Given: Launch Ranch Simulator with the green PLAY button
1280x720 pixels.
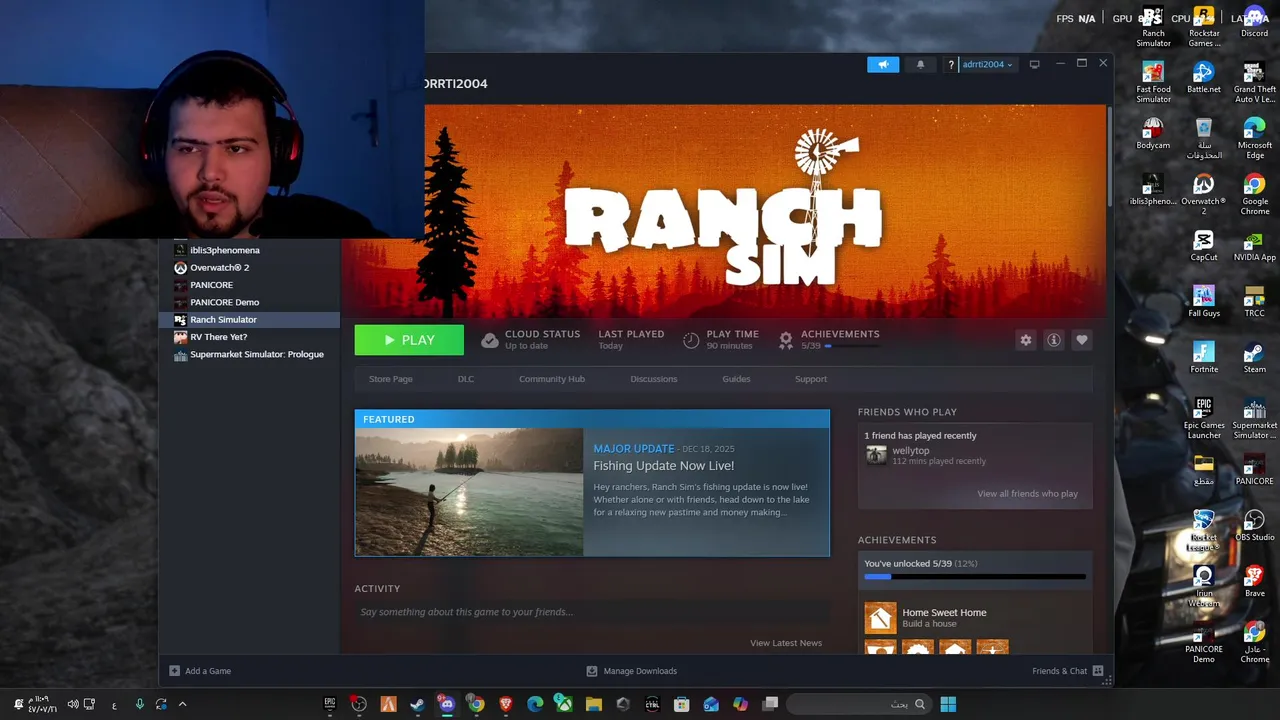Looking at the screenshot, I should tap(409, 340).
